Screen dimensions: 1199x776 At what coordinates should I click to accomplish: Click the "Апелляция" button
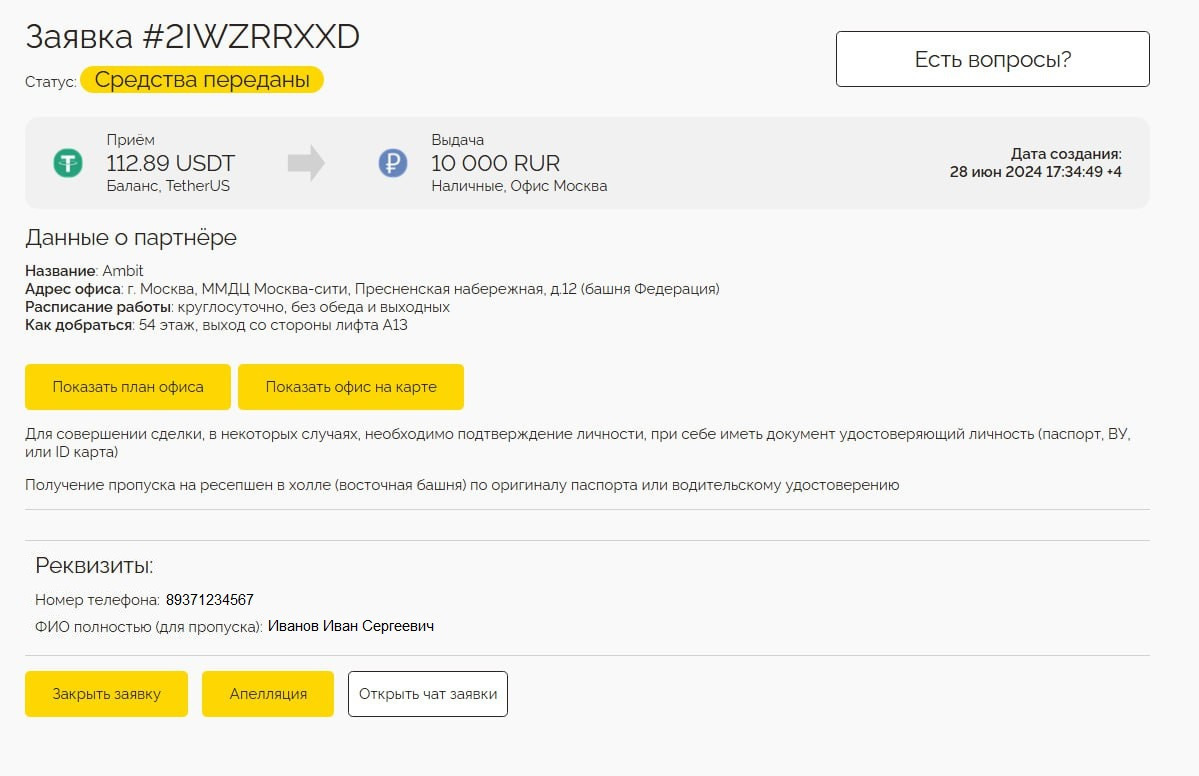click(268, 694)
